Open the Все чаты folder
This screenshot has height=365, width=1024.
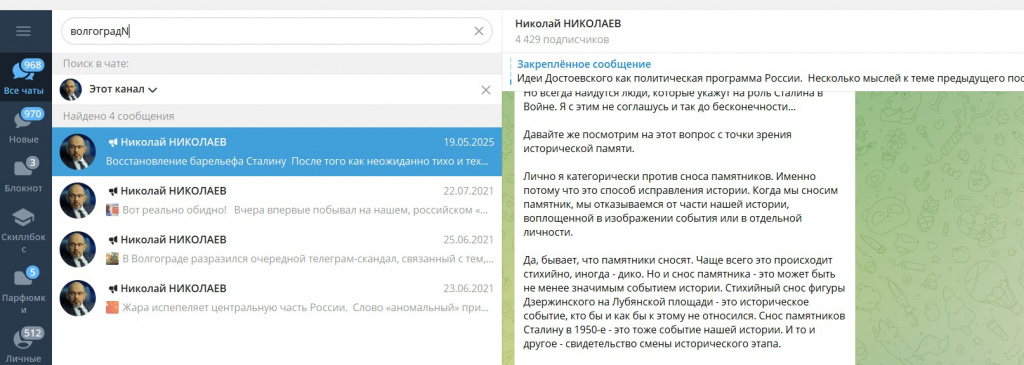click(25, 78)
